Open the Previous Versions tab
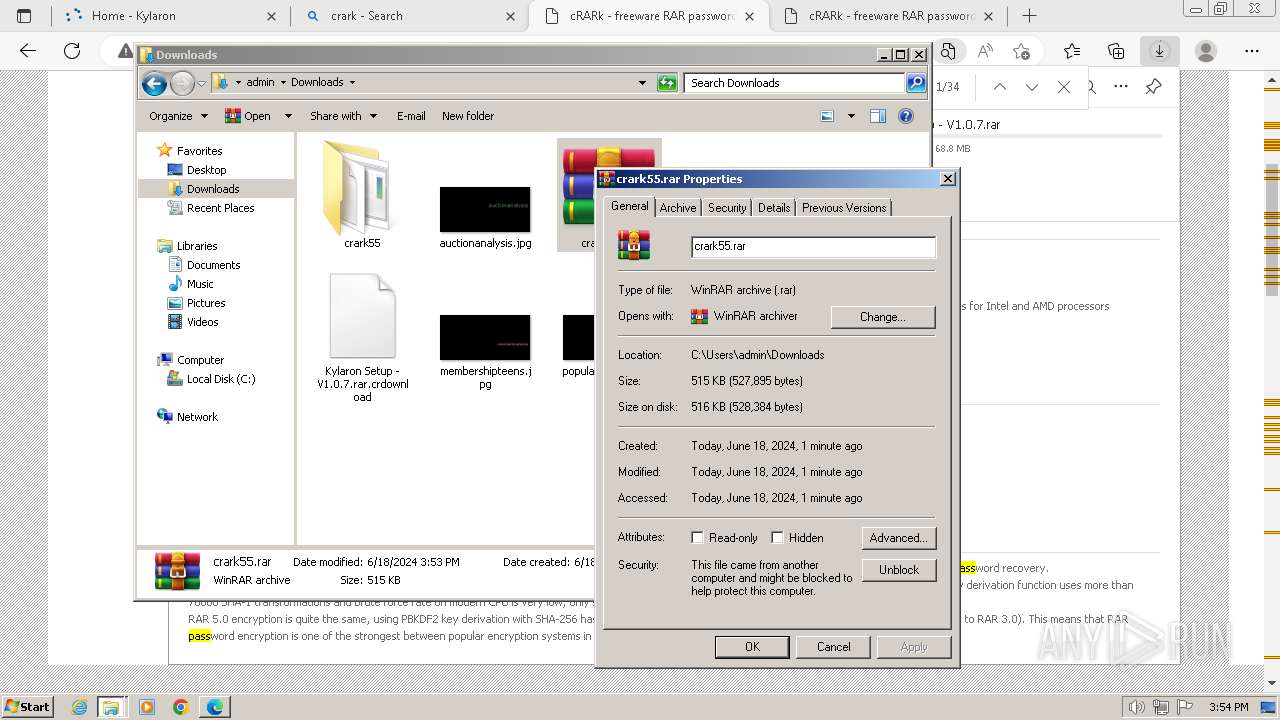The height and width of the screenshot is (720, 1280). (844, 208)
